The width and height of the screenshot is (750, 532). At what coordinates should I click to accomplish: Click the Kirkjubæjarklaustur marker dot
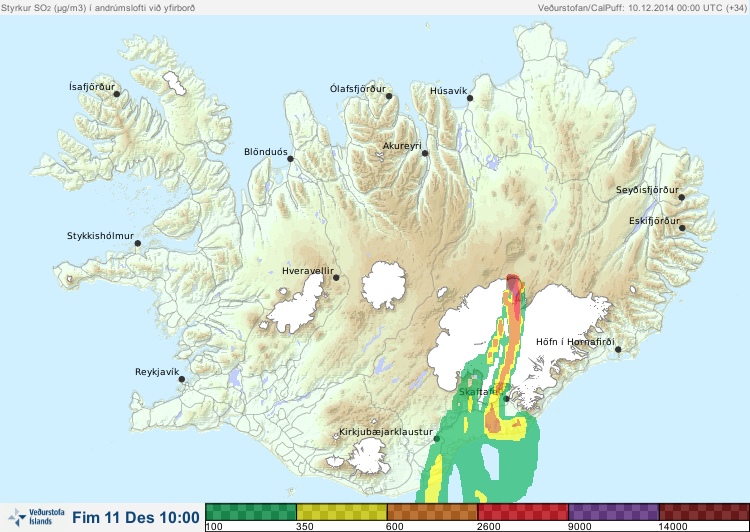coord(436,439)
